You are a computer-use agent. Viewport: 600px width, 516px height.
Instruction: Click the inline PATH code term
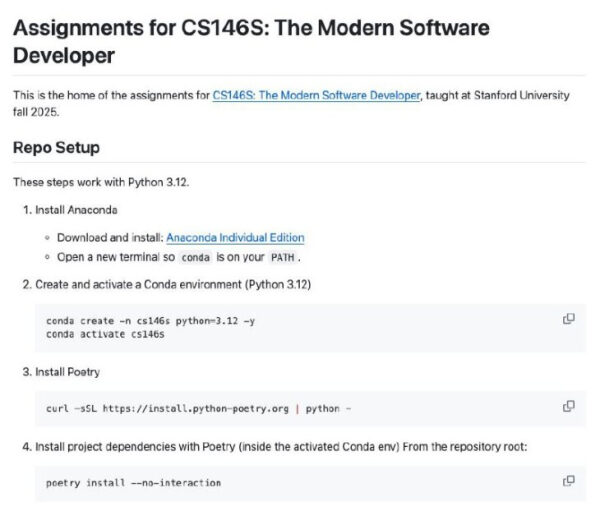(284, 258)
